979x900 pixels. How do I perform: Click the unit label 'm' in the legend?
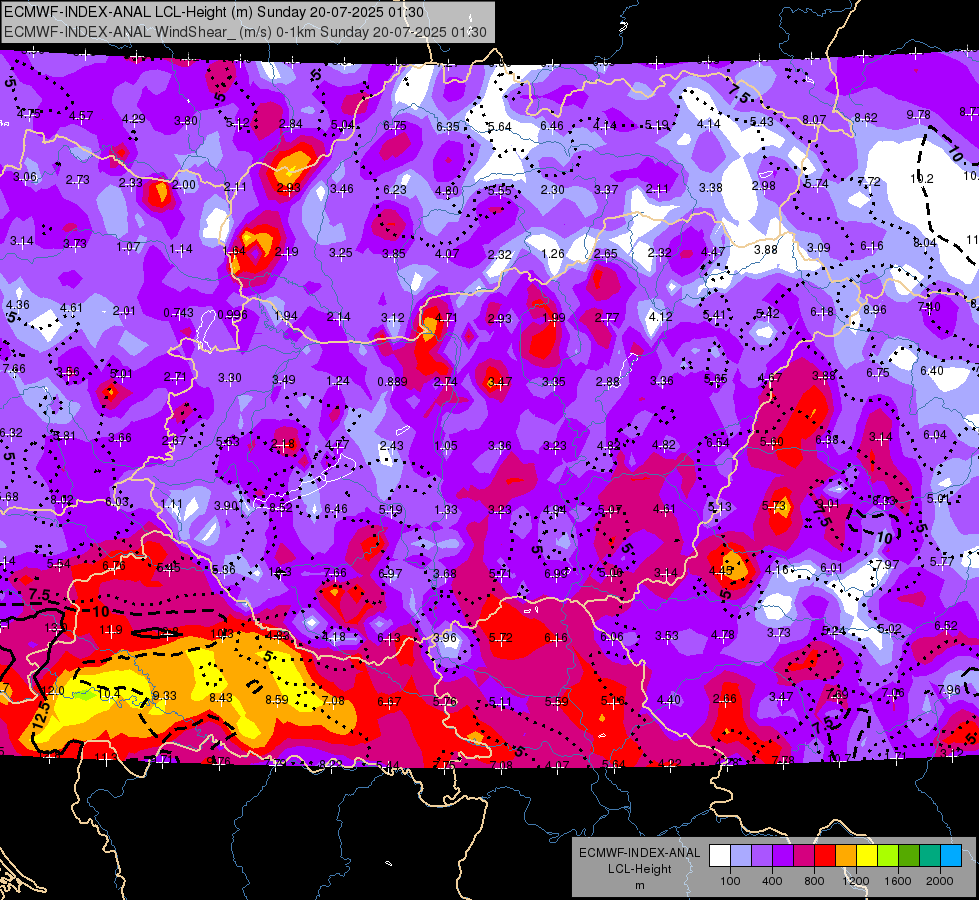pos(640,885)
